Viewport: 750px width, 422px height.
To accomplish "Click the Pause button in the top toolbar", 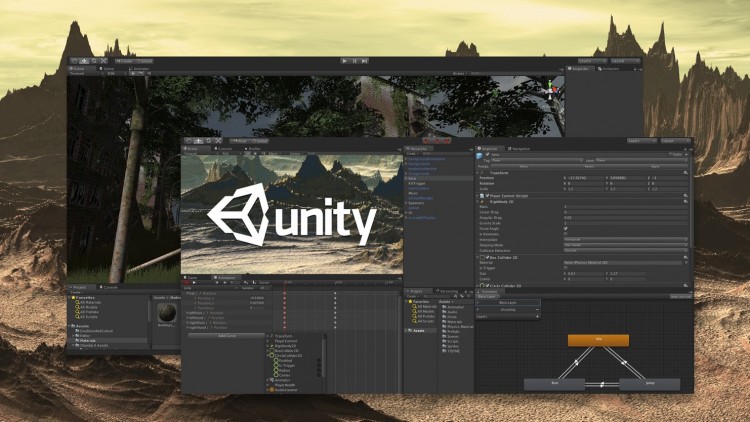I will (x=357, y=61).
